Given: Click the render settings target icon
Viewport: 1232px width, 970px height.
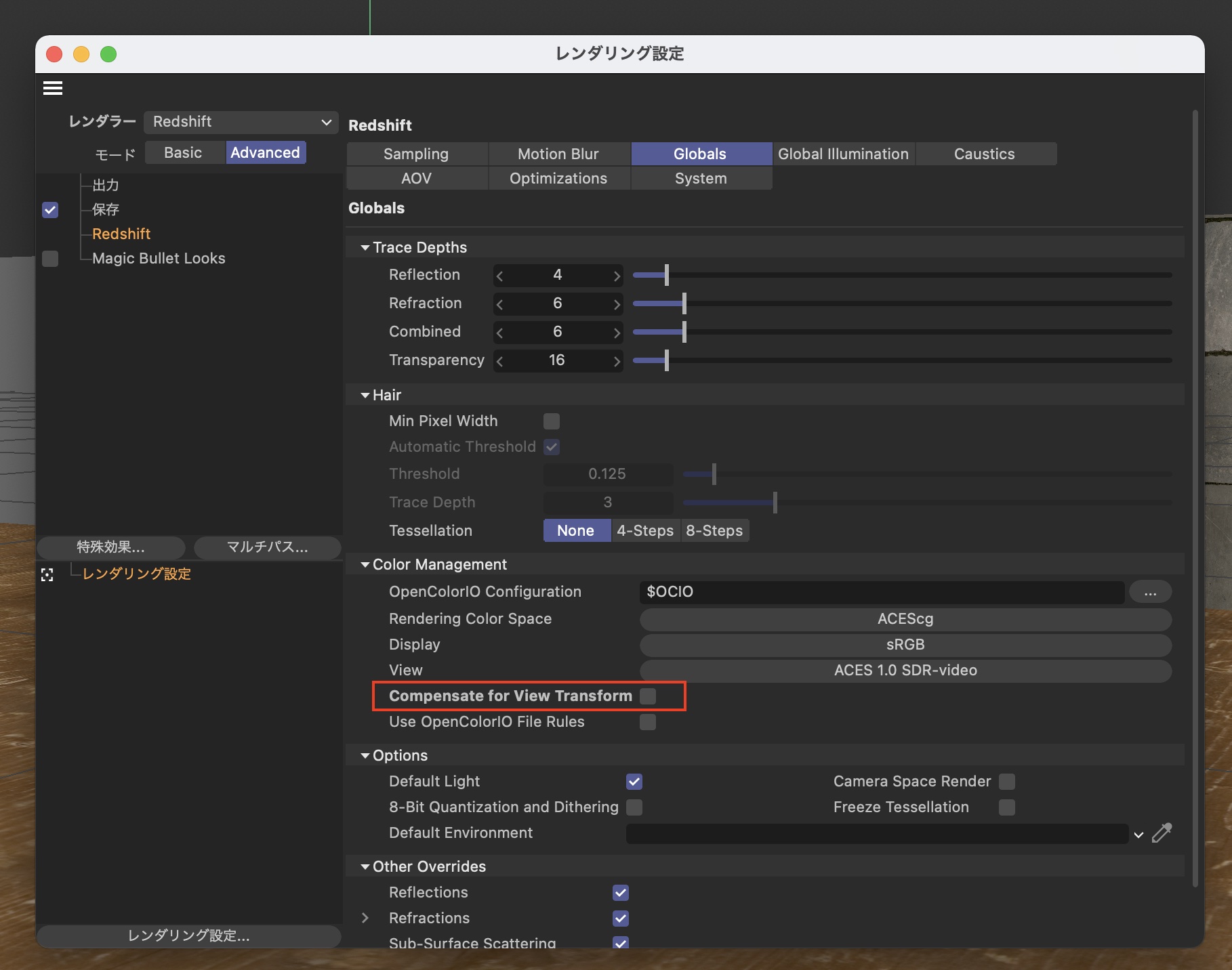Looking at the screenshot, I should click(47, 575).
